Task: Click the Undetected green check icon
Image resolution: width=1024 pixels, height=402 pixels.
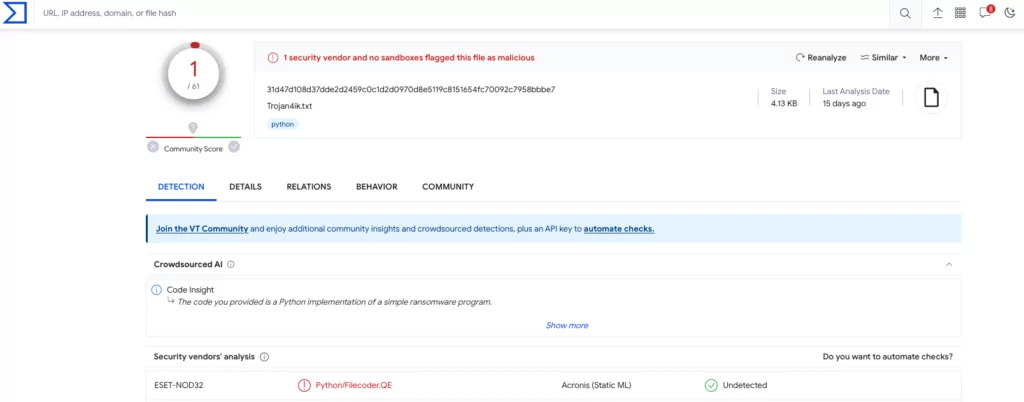Action: point(711,385)
